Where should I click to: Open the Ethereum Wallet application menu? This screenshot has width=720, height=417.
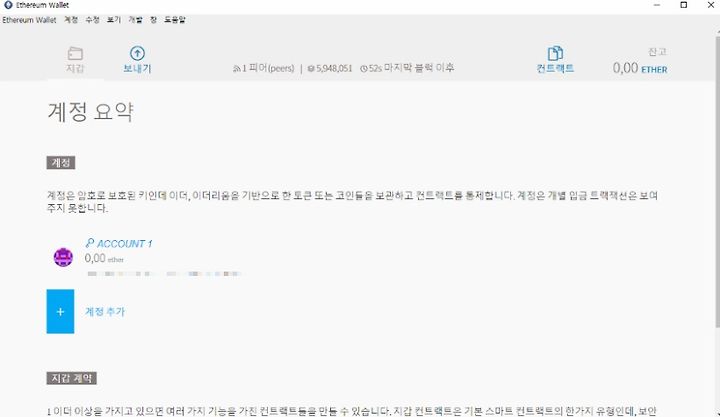(x=29, y=20)
